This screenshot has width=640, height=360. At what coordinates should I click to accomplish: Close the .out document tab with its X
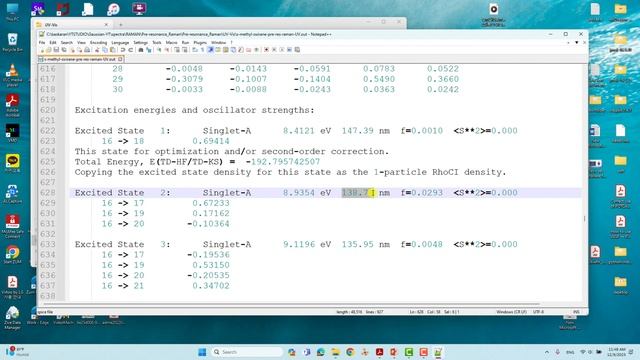[120, 59]
